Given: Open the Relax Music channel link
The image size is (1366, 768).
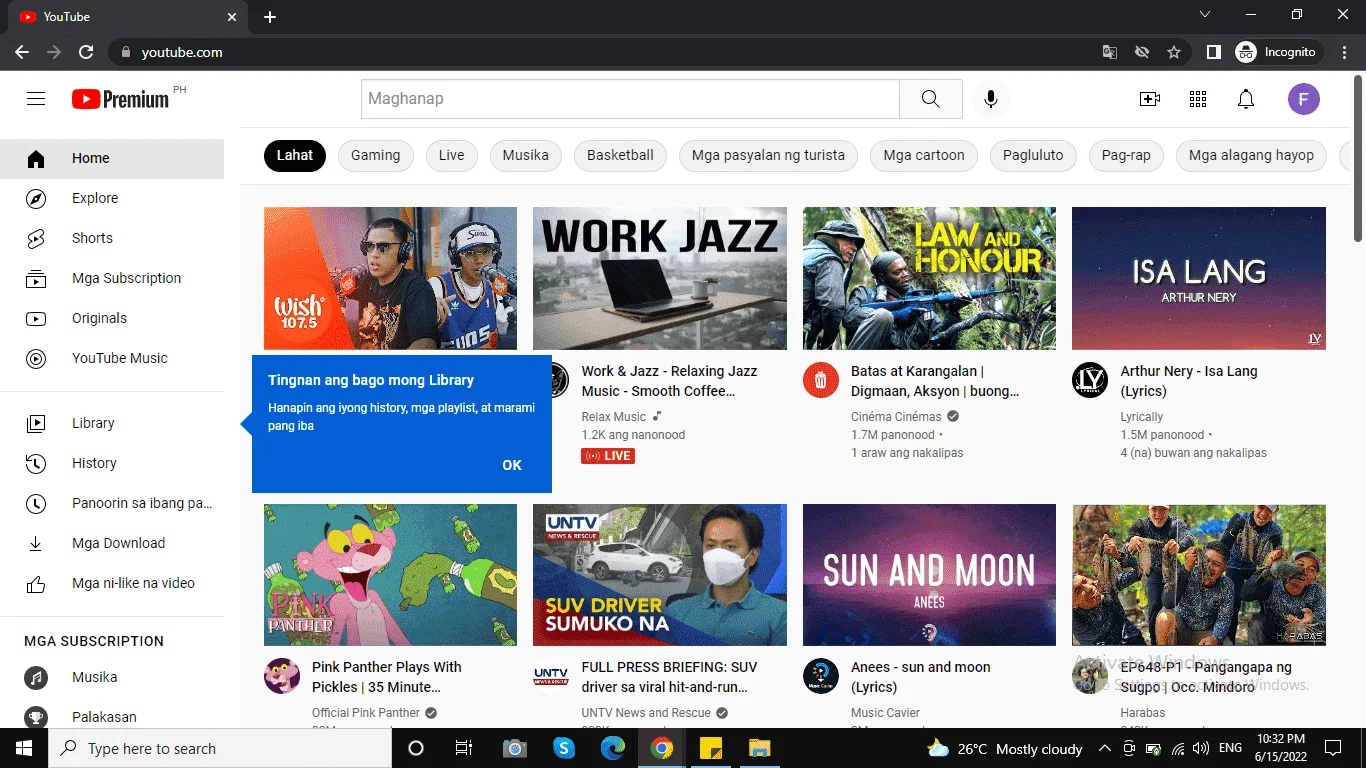Looking at the screenshot, I should (x=614, y=417).
